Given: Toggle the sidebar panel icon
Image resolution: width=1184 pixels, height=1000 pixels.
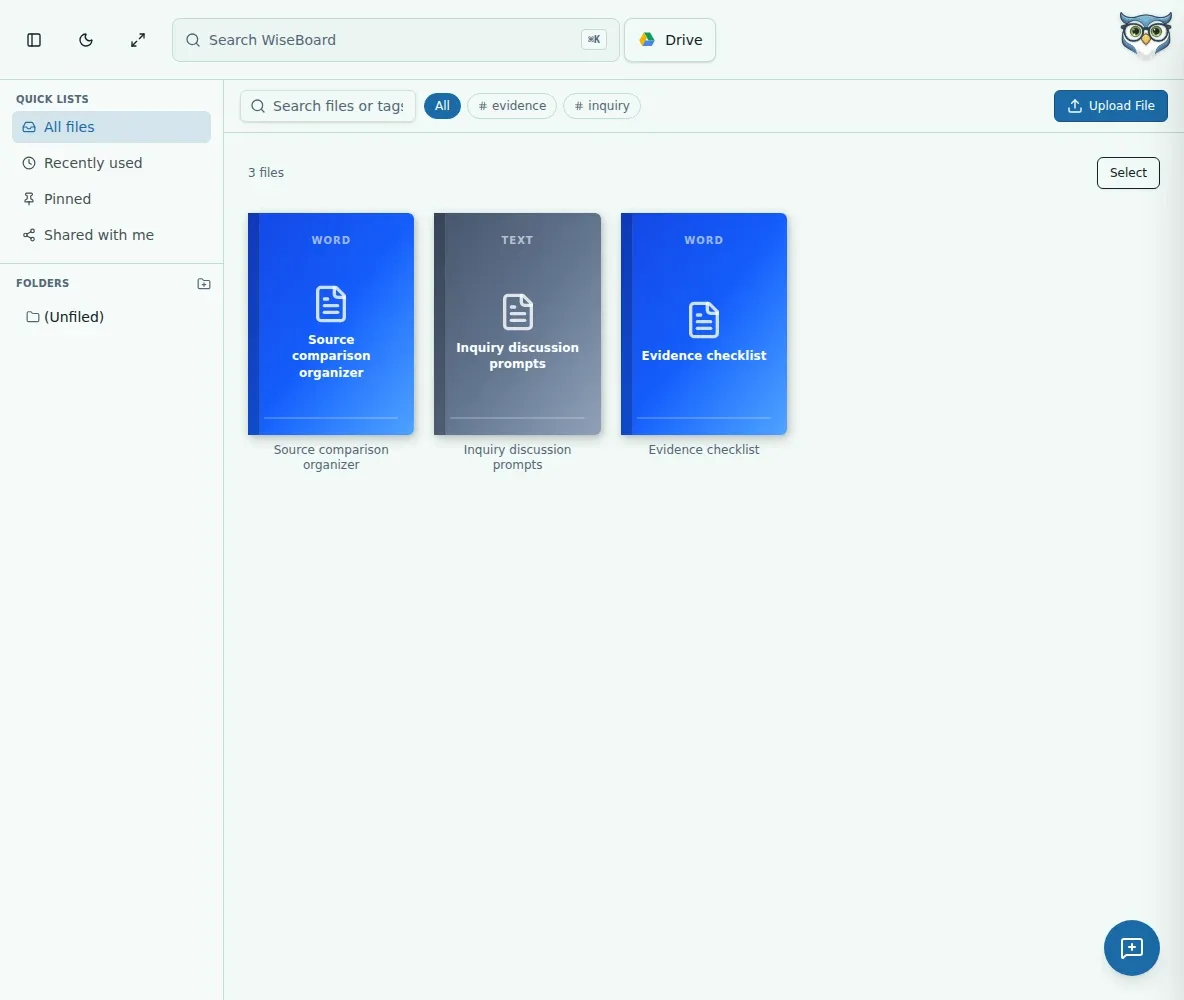Looking at the screenshot, I should coord(34,40).
